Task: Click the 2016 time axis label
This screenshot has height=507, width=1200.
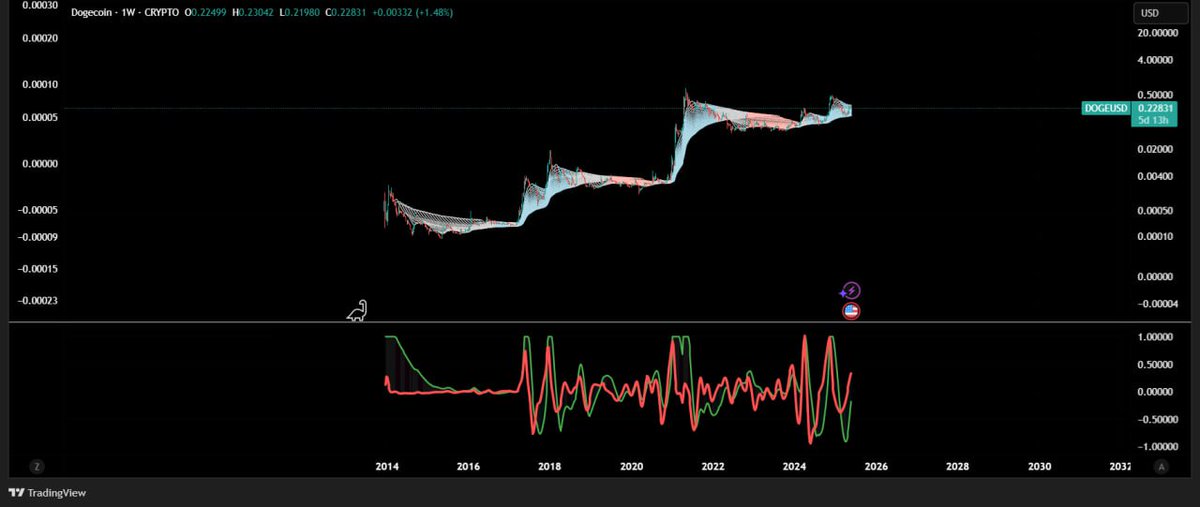Action: pos(468,466)
